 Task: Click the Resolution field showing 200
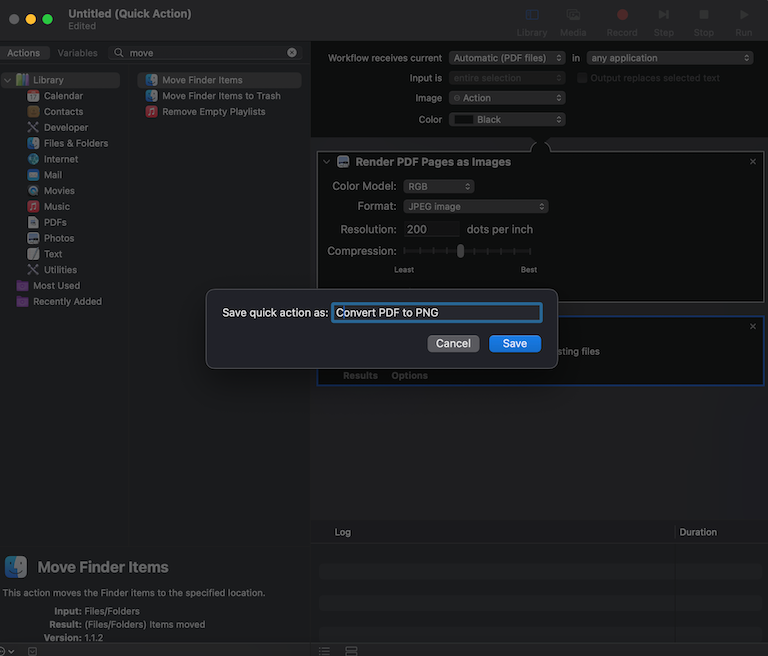432,229
